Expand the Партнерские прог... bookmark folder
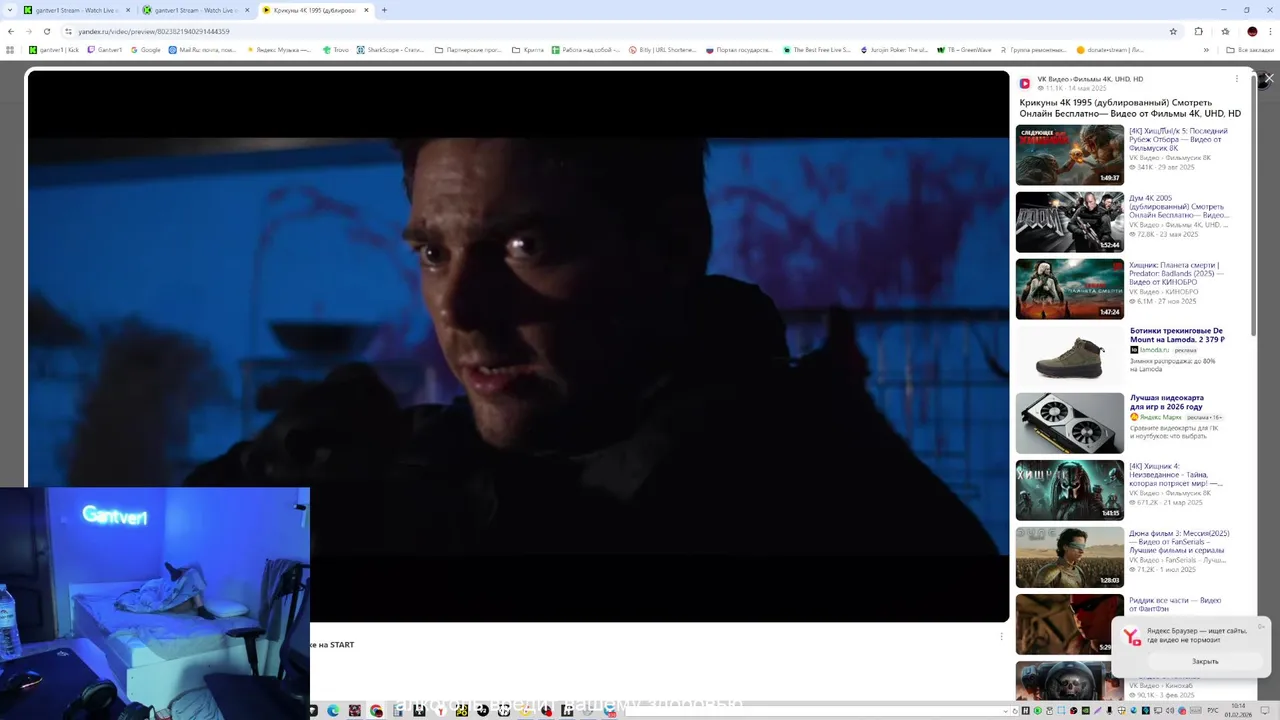 (x=469, y=49)
